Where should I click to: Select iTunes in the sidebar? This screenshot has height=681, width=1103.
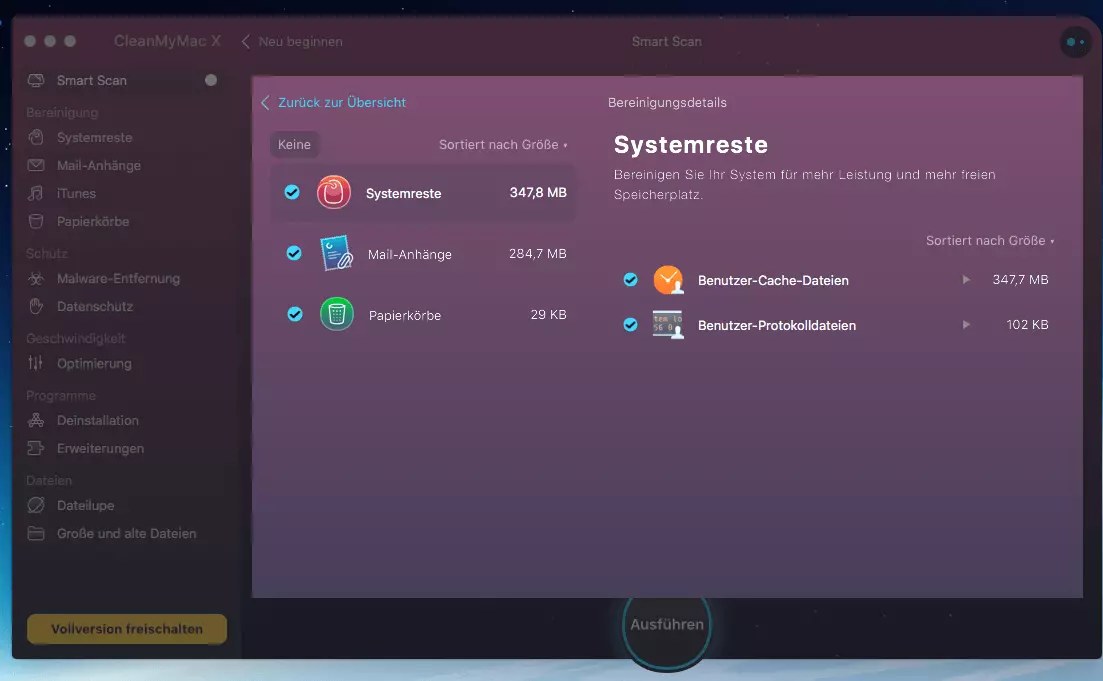pos(76,193)
